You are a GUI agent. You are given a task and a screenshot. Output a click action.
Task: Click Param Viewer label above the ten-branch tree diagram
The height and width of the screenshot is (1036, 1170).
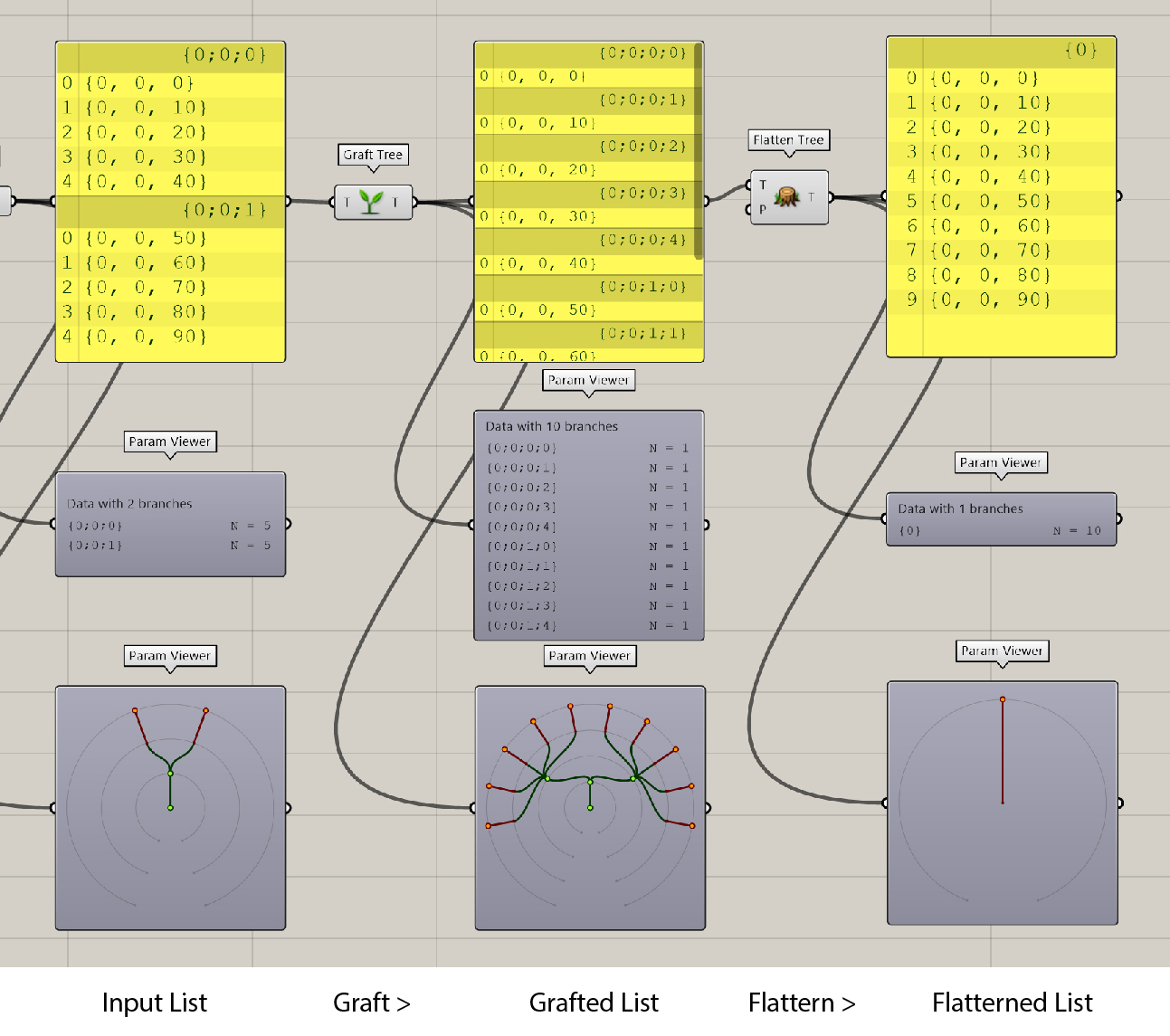(590, 656)
